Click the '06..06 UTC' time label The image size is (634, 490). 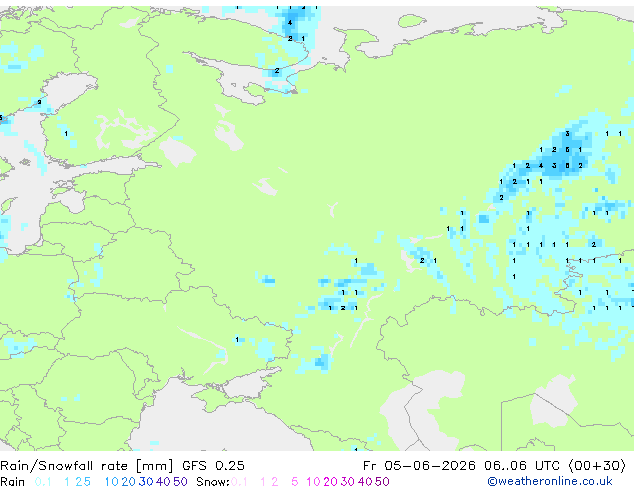pos(522,466)
